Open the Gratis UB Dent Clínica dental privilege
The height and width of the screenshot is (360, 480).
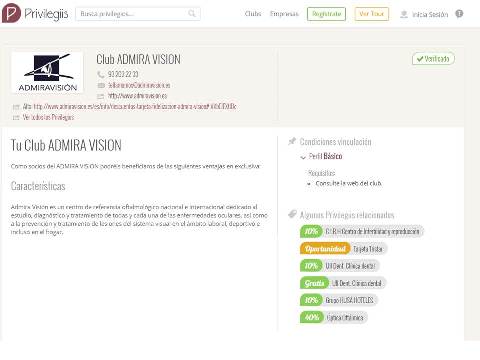point(343,283)
